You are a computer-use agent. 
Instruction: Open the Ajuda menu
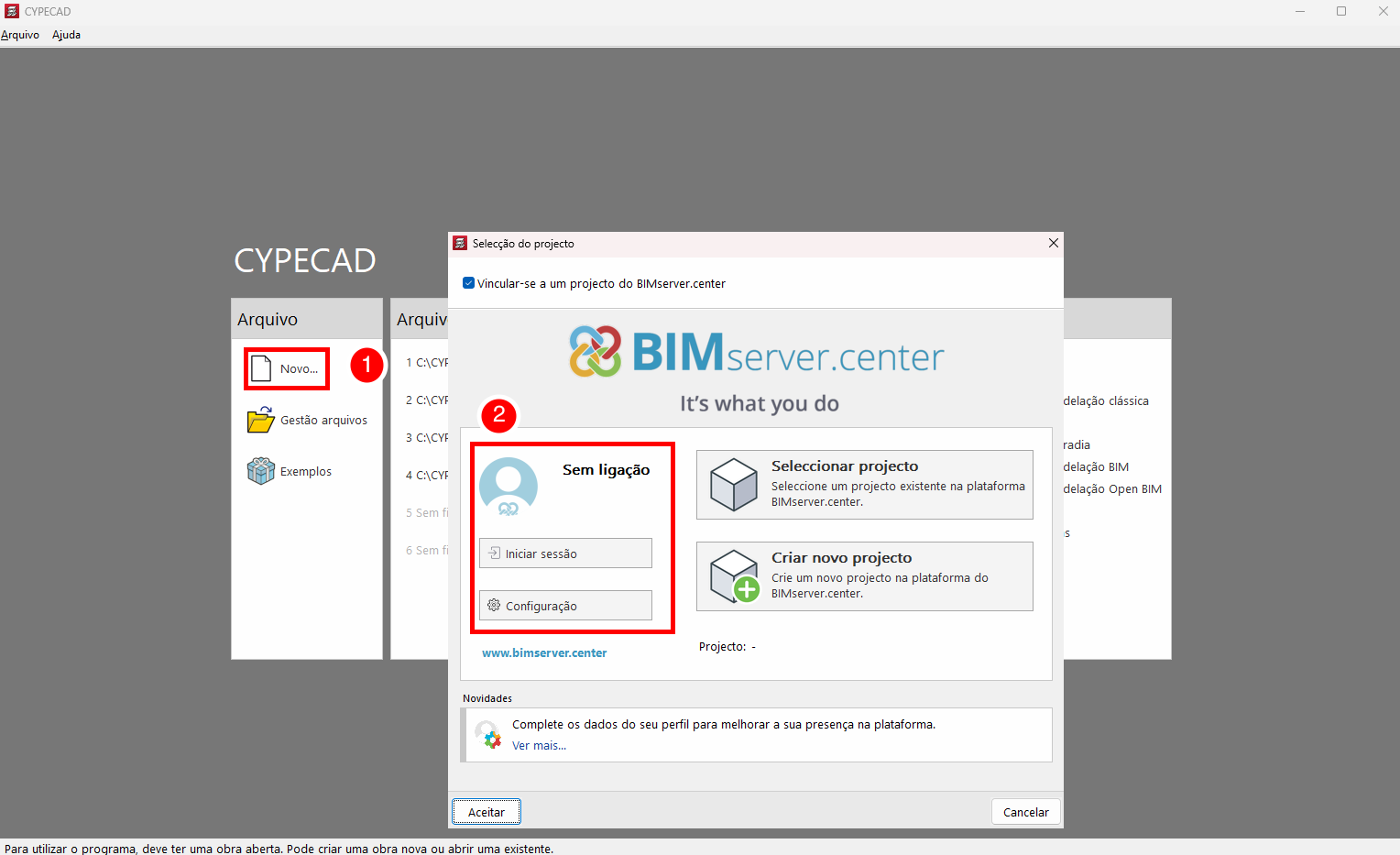point(66,35)
